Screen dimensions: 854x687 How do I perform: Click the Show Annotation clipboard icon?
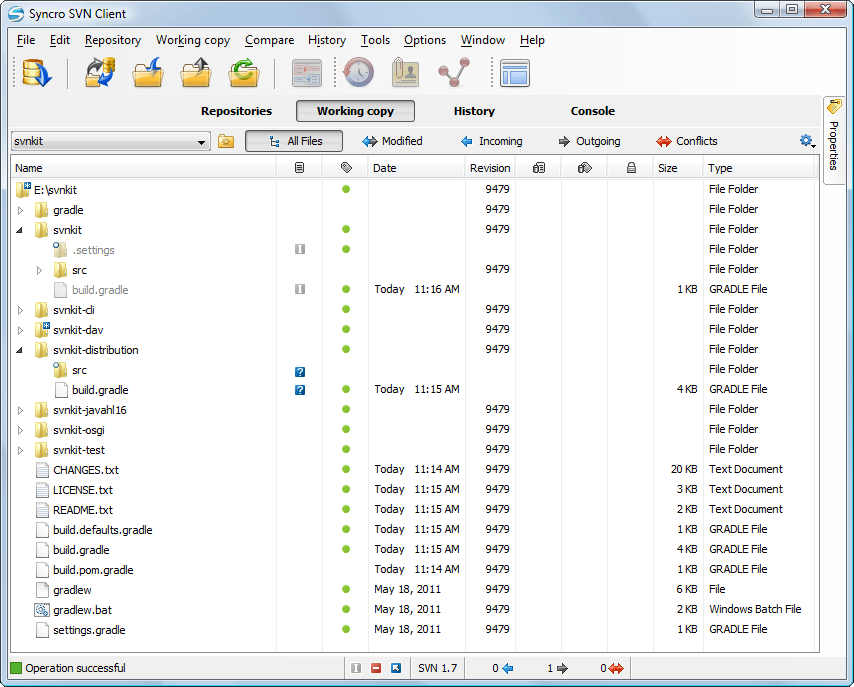pos(406,73)
